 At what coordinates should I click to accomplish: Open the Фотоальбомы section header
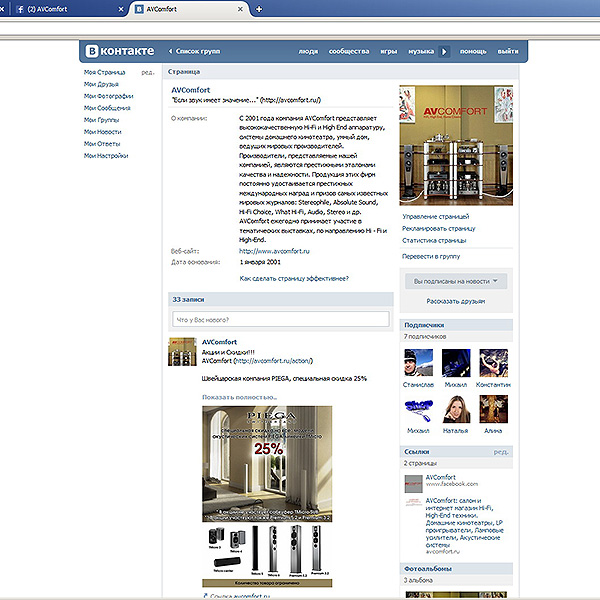coord(456,569)
